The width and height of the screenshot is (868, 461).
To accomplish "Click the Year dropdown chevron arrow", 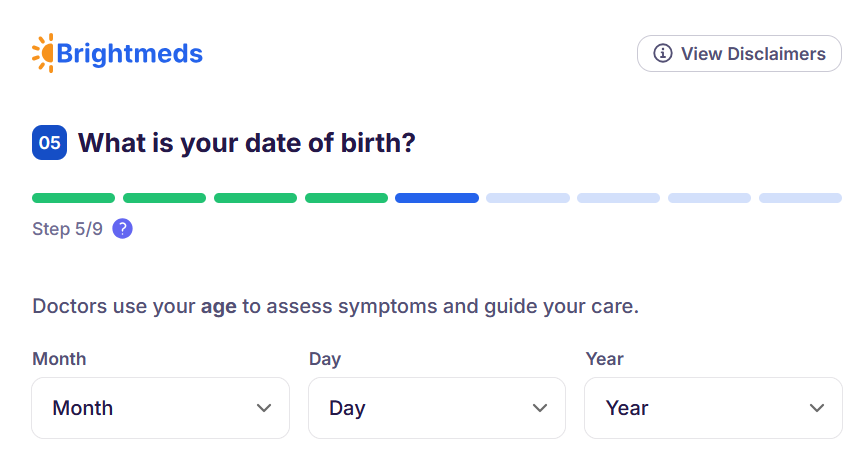I will point(817,408).
